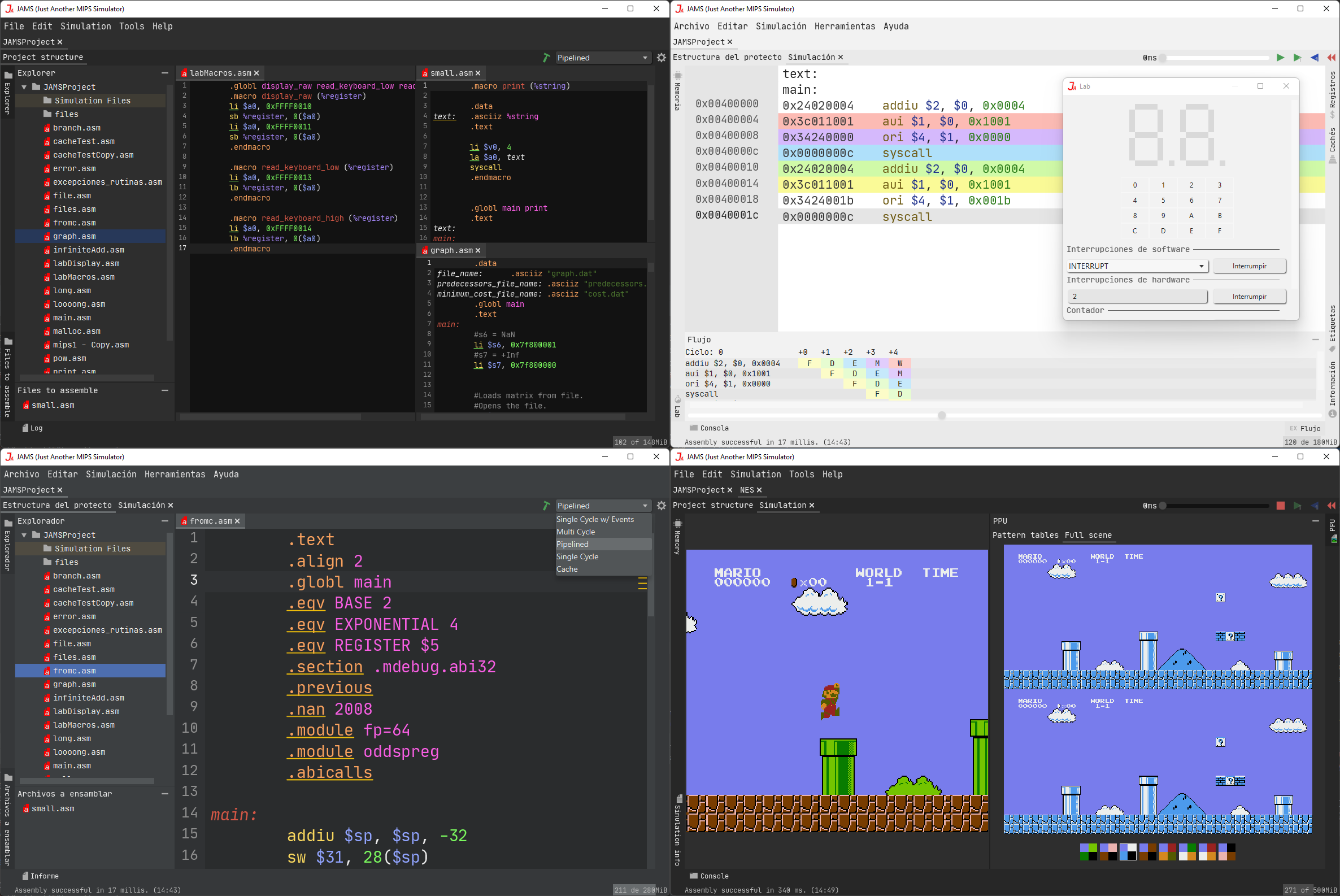
Task: Open the Etiquetas tag sidebar icon
Action: point(1332,349)
